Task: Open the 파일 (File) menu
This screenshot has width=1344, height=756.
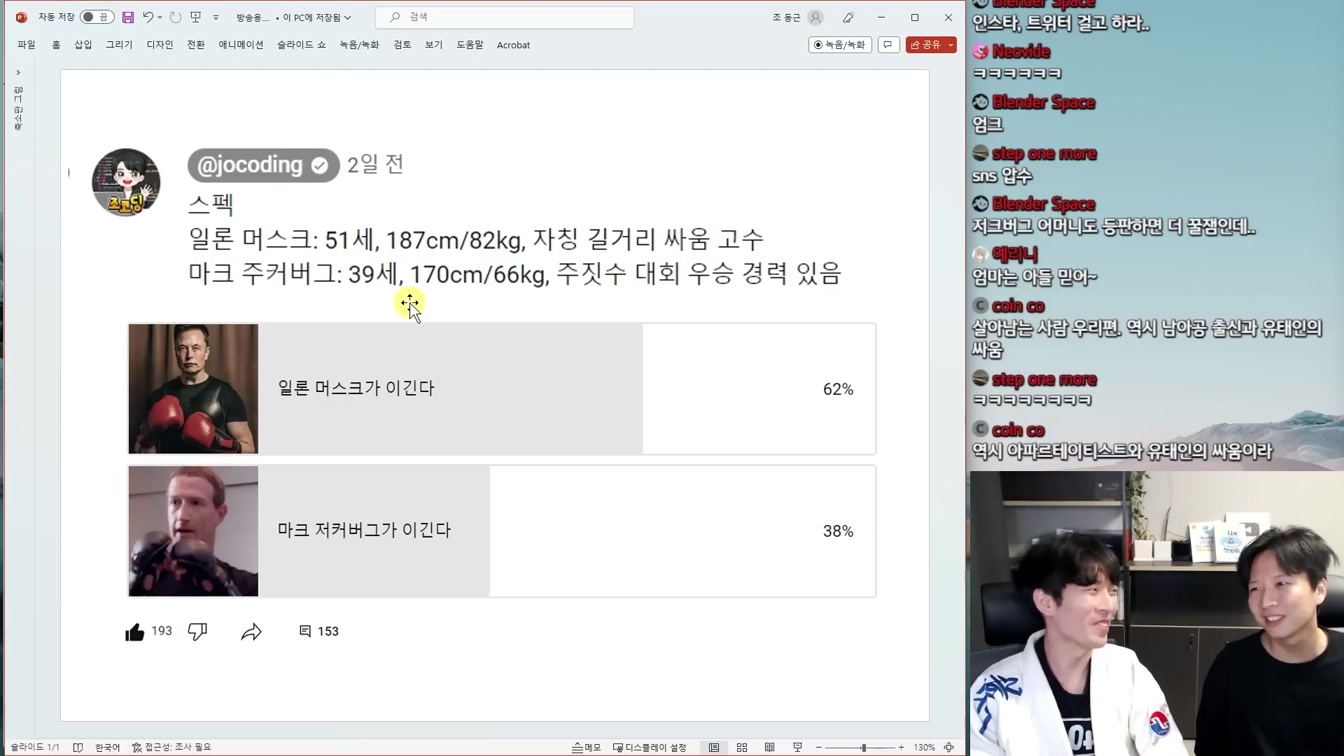Action: tap(26, 45)
